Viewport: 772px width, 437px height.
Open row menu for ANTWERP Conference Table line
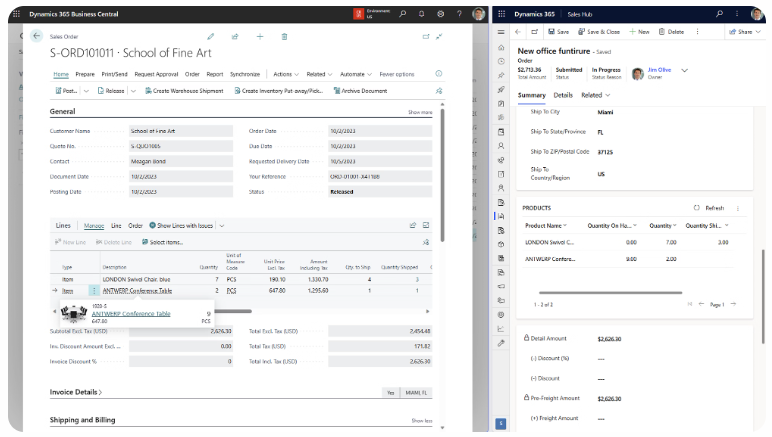click(x=94, y=291)
